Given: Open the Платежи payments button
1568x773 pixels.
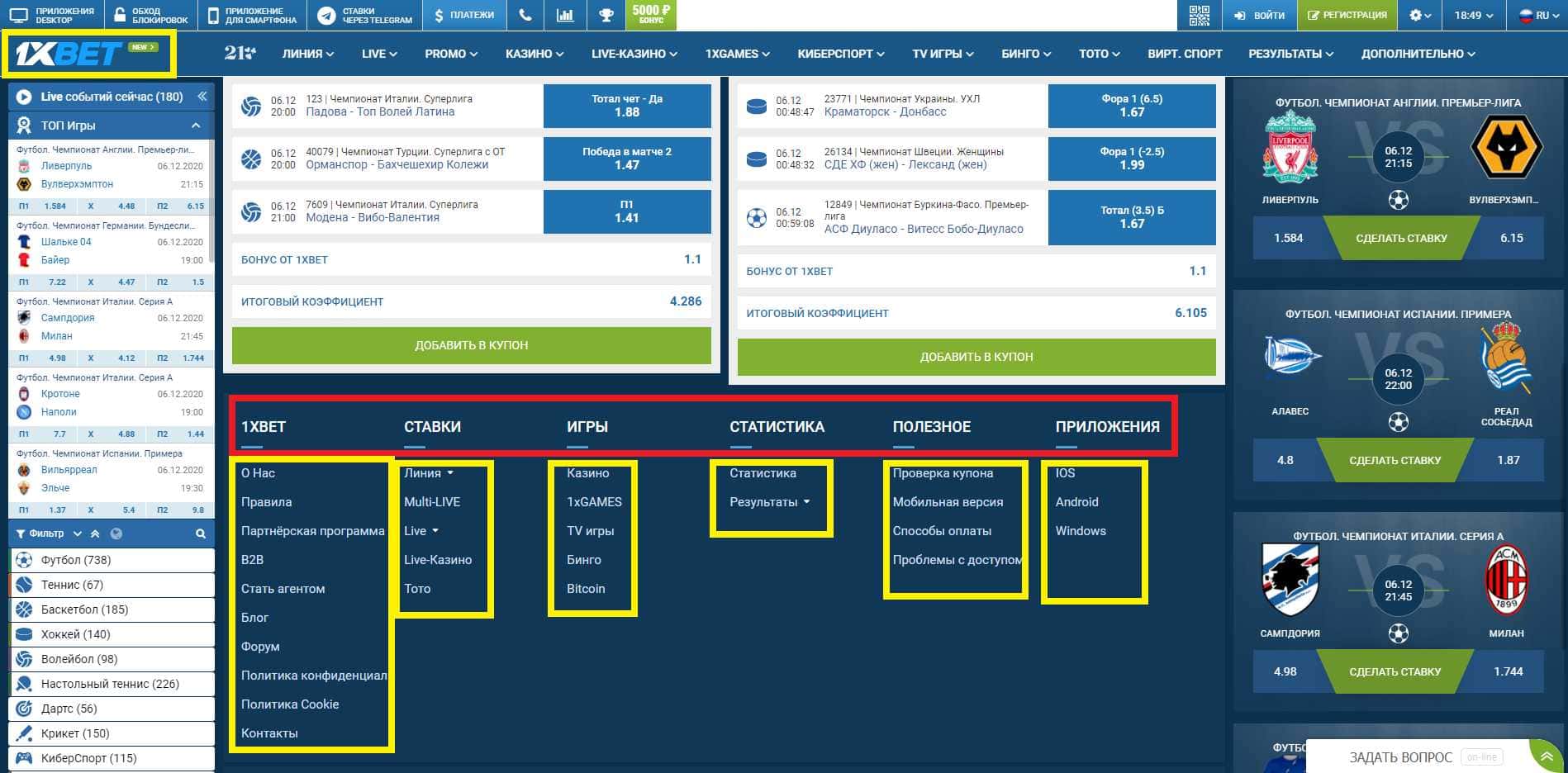Looking at the screenshot, I should coord(463,15).
